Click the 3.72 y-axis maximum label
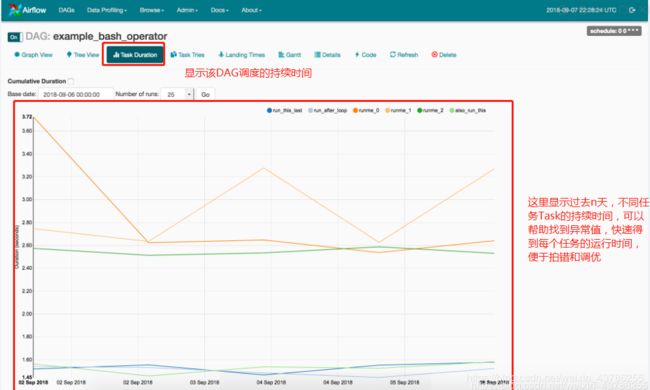The image size is (650, 390). click(x=27, y=117)
